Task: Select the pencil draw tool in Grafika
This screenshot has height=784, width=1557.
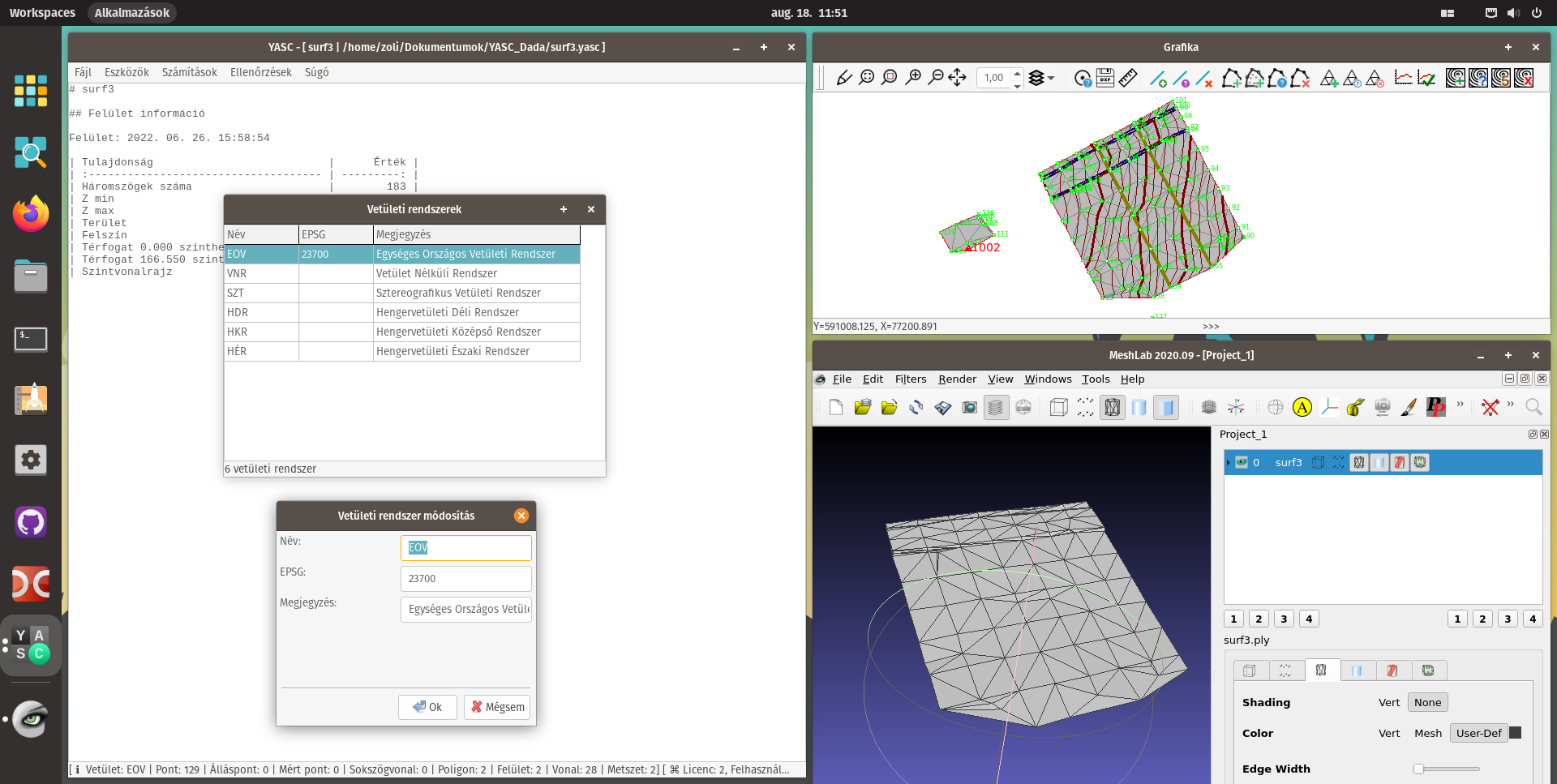Action: (x=844, y=78)
